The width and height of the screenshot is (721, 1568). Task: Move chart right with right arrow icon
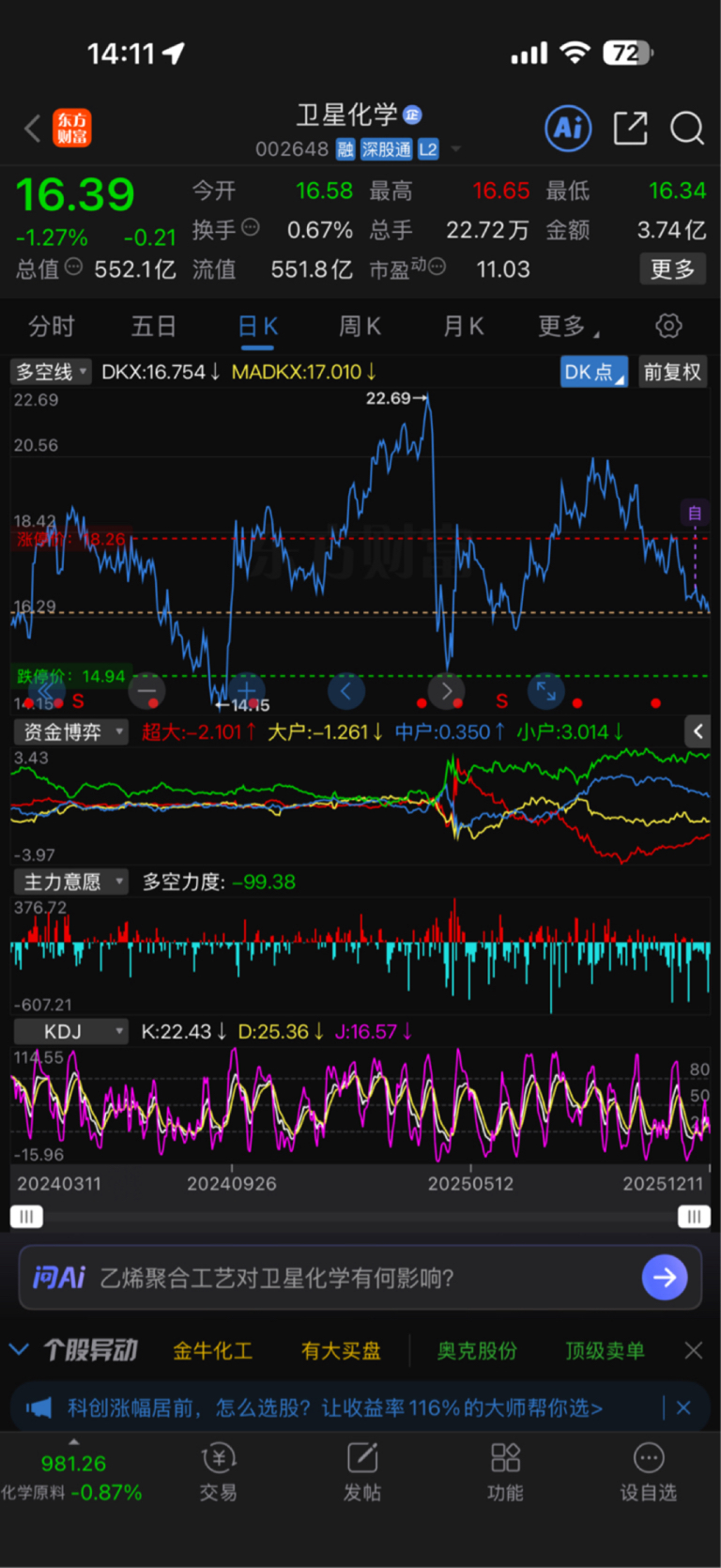tap(446, 692)
